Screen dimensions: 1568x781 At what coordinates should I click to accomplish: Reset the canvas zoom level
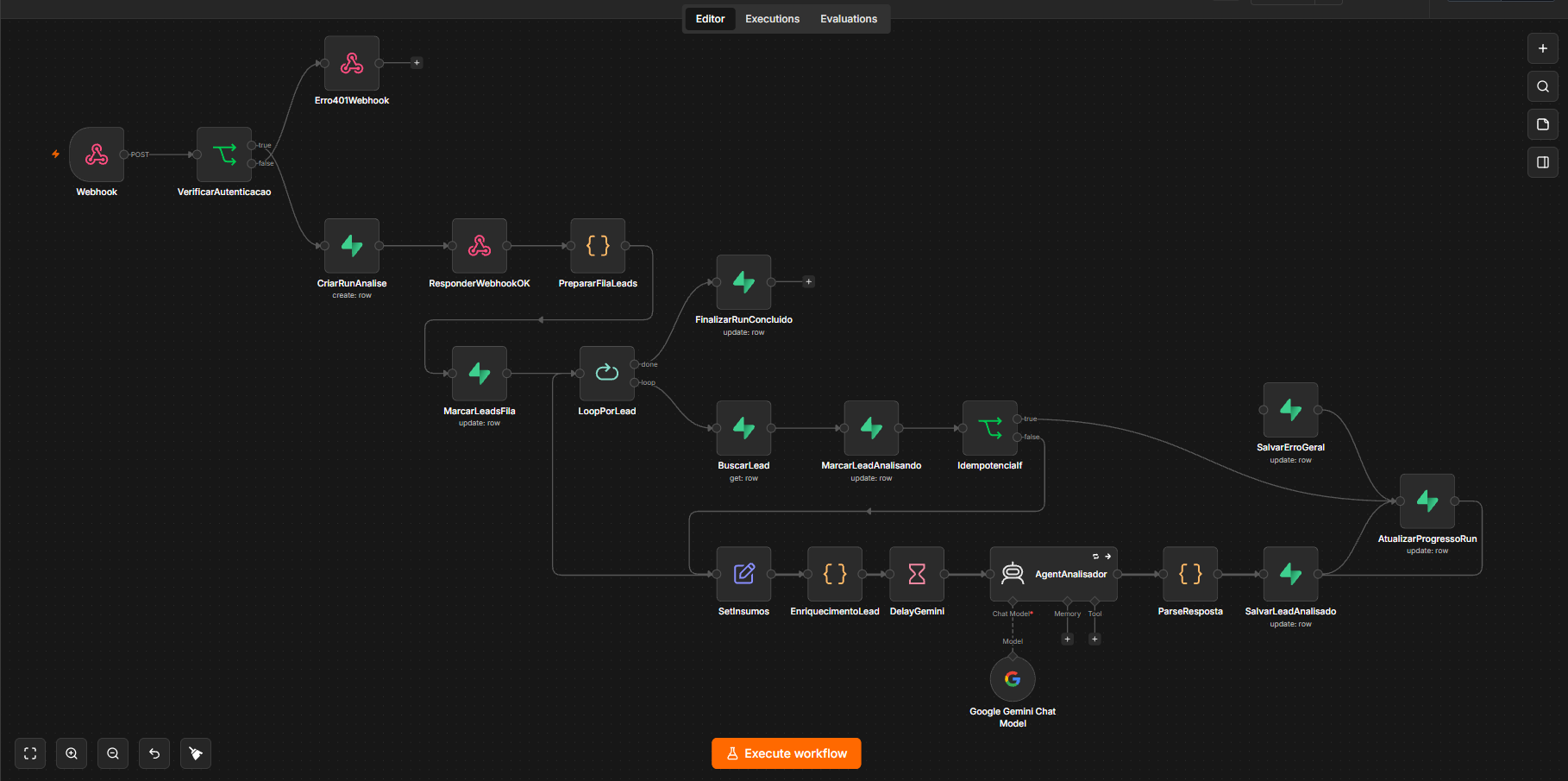pyautogui.click(x=154, y=753)
